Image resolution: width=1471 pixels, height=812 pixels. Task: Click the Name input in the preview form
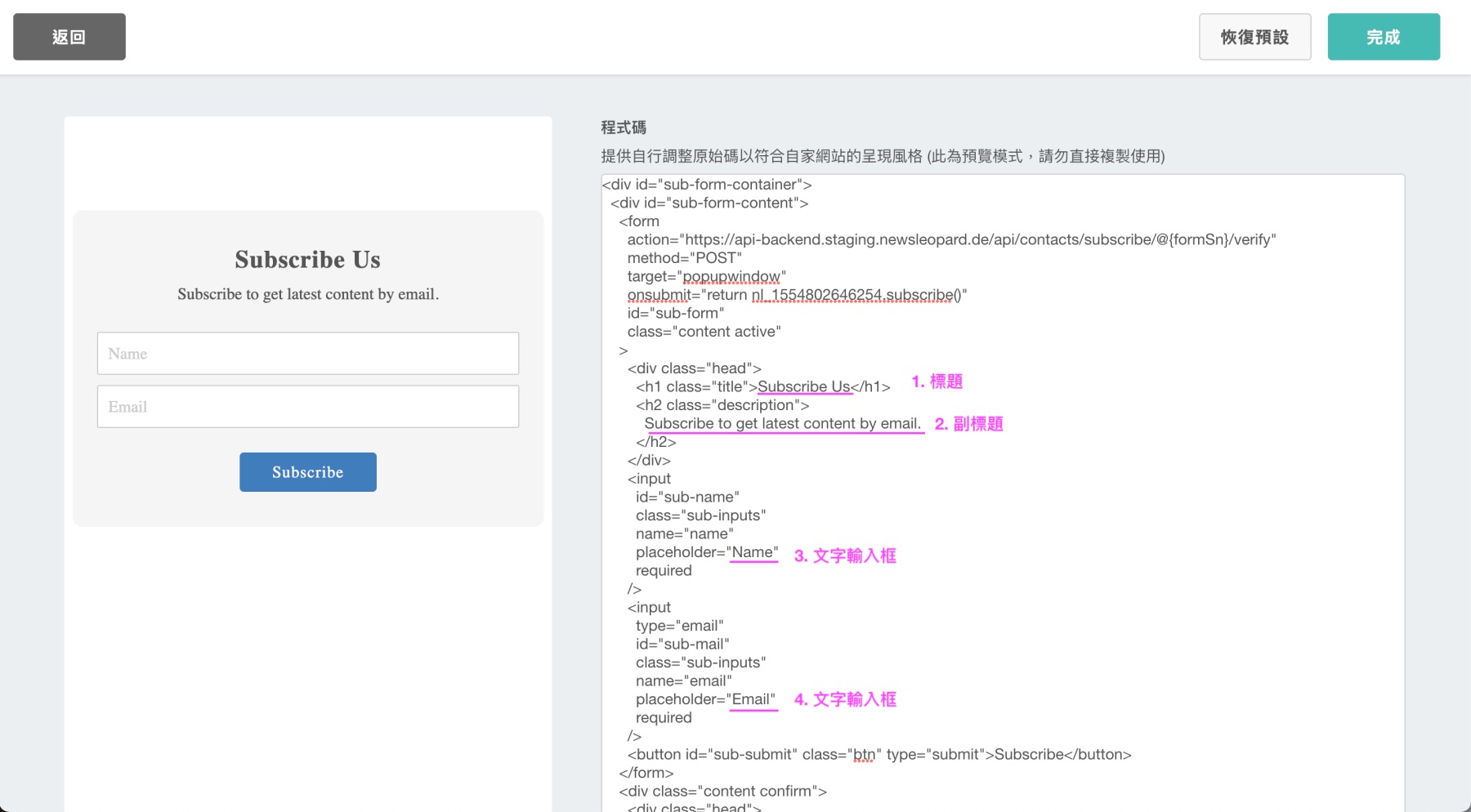click(308, 354)
